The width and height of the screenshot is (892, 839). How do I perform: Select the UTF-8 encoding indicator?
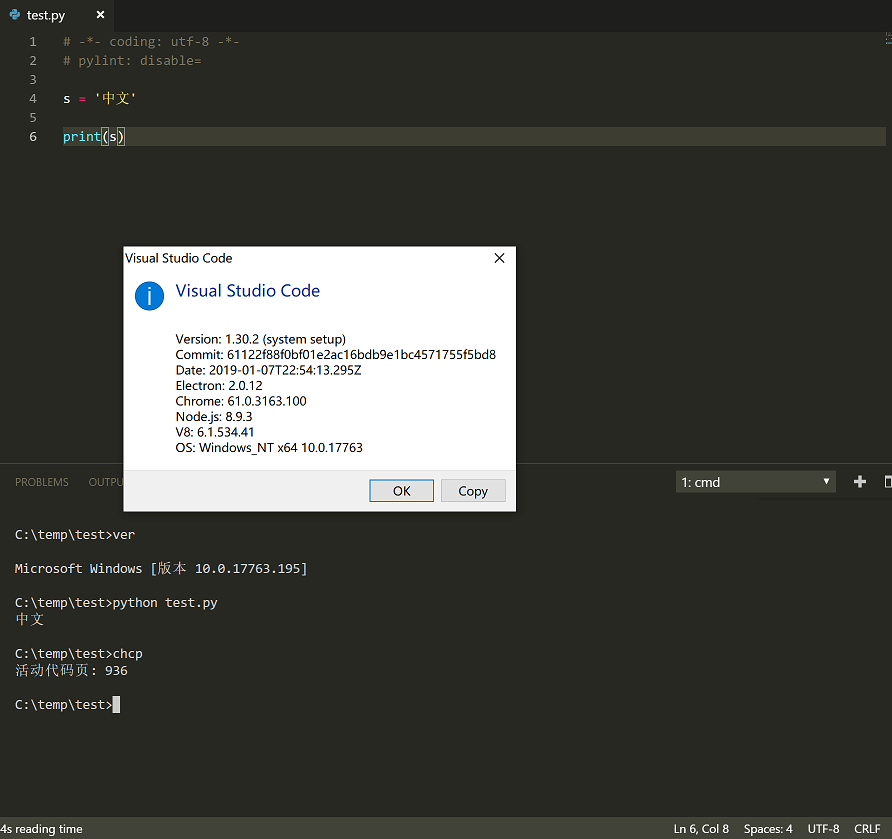[x=822, y=829]
